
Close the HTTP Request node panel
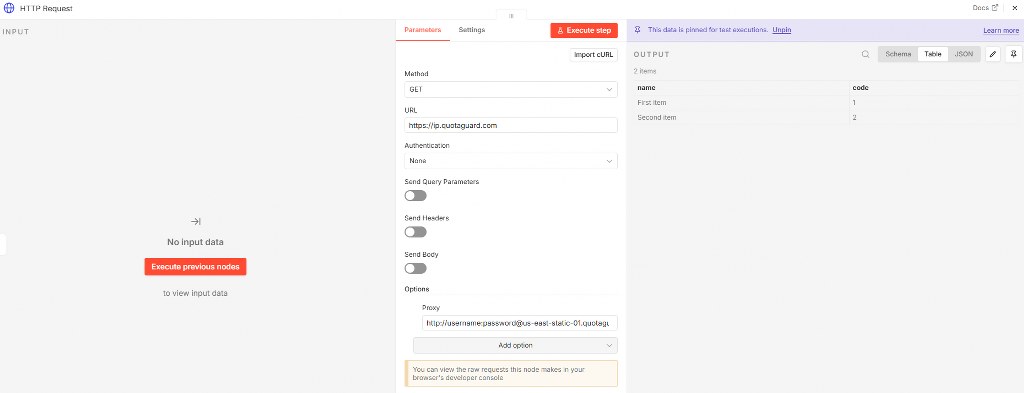pyautogui.click(x=1014, y=8)
